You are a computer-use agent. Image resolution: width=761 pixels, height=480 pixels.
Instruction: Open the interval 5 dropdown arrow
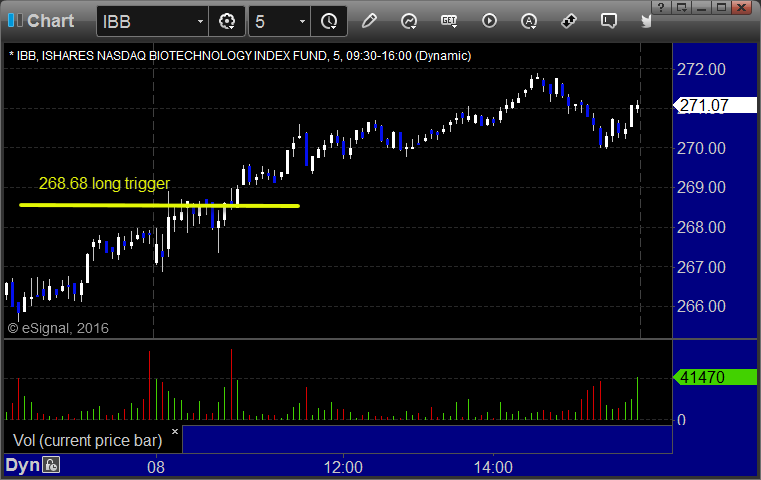(x=302, y=21)
